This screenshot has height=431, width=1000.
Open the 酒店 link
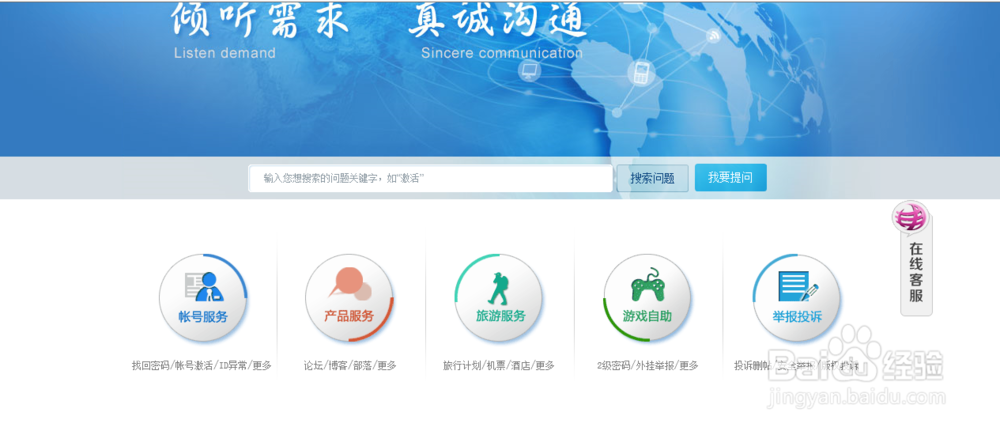pos(520,366)
